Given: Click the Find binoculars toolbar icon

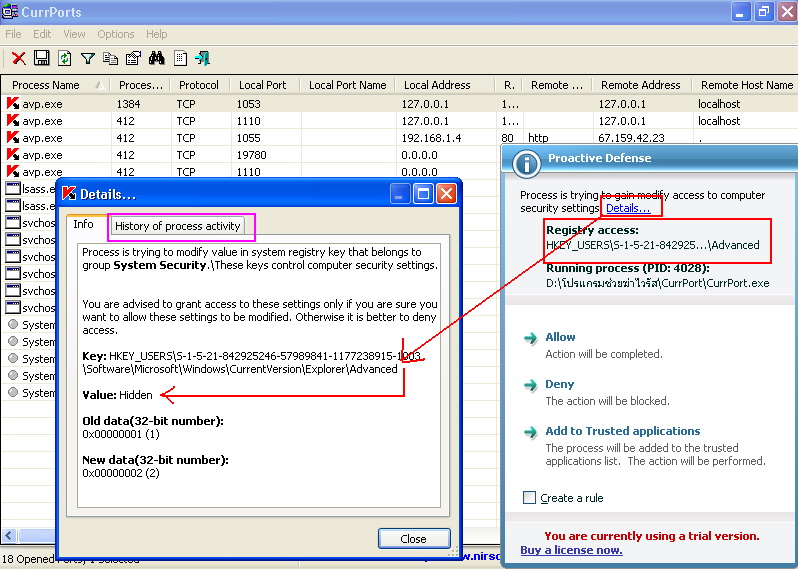Looking at the screenshot, I should click(156, 58).
